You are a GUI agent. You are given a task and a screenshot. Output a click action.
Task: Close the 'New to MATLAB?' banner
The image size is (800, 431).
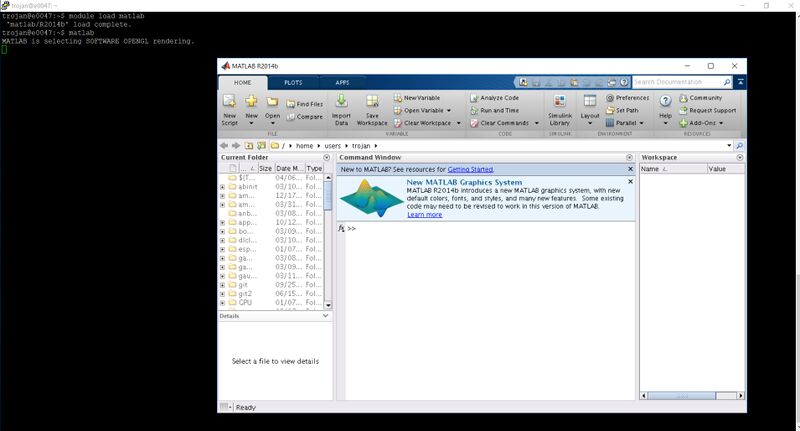[630, 169]
